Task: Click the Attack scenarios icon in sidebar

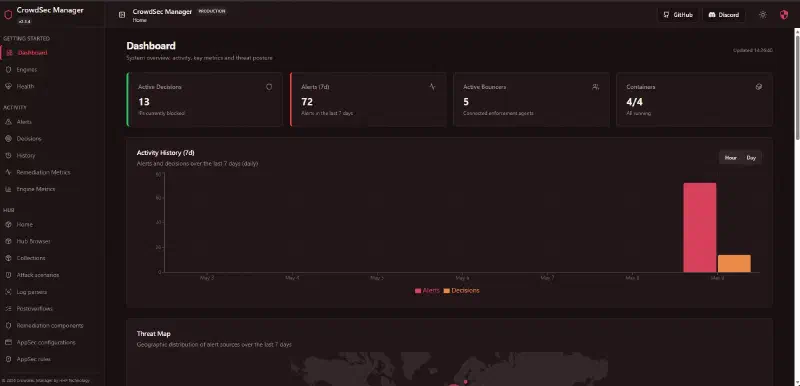Action: (x=8, y=275)
